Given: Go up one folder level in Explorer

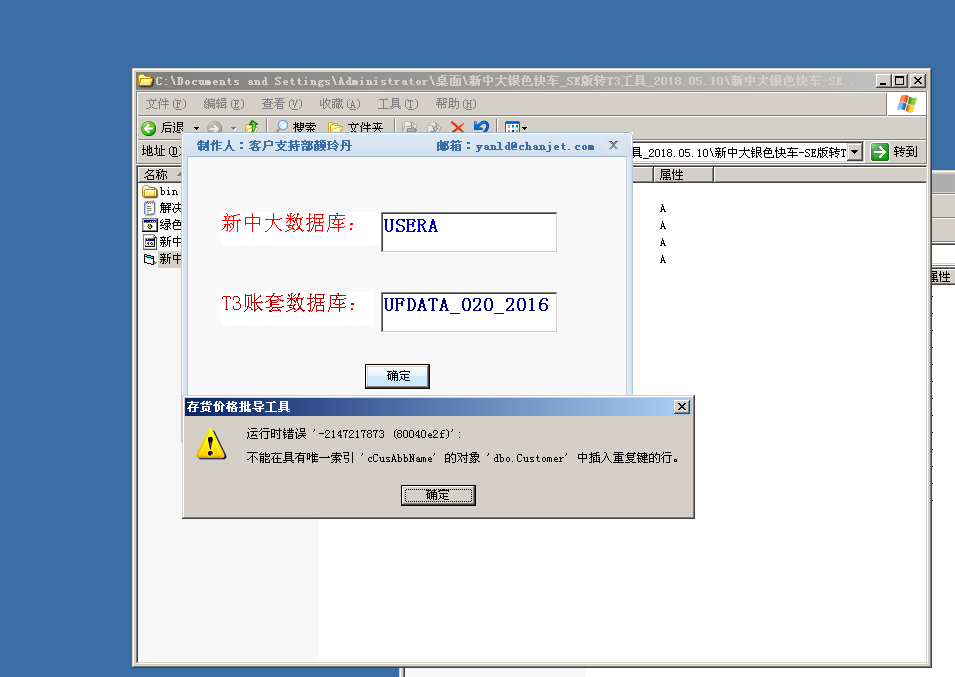Looking at the screenshot, I should [x=252, y=127].
